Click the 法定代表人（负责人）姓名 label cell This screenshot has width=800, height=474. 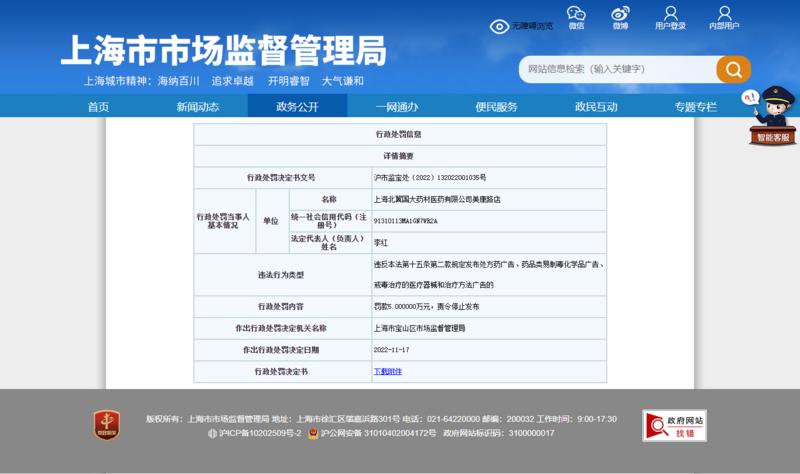(x=329, y=242)
